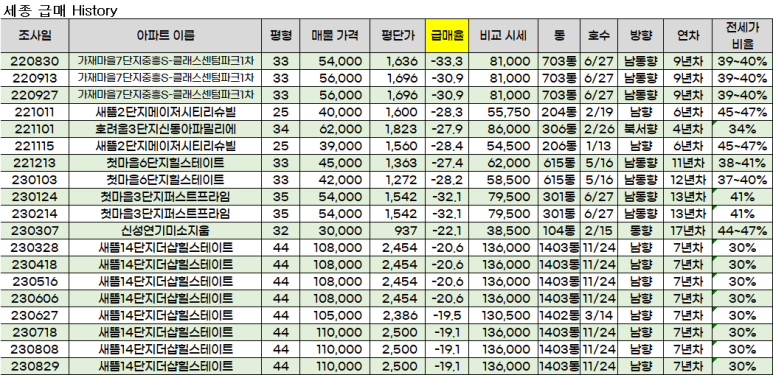Select the 평형 header cell
Image resolution: width=773 pixels, height=375 pixels.
[x=281, y=35]
